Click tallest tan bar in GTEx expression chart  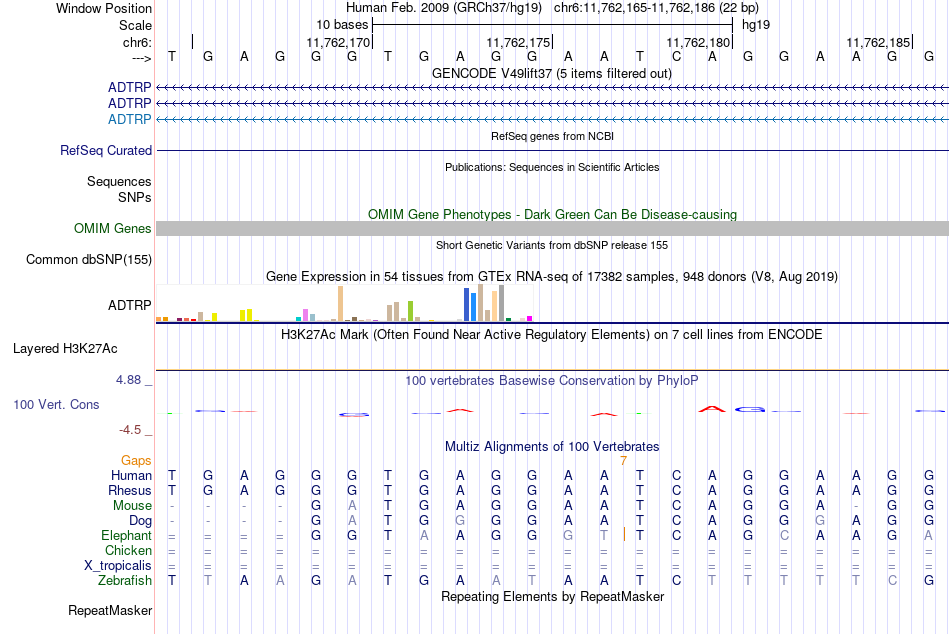(480, 302)
